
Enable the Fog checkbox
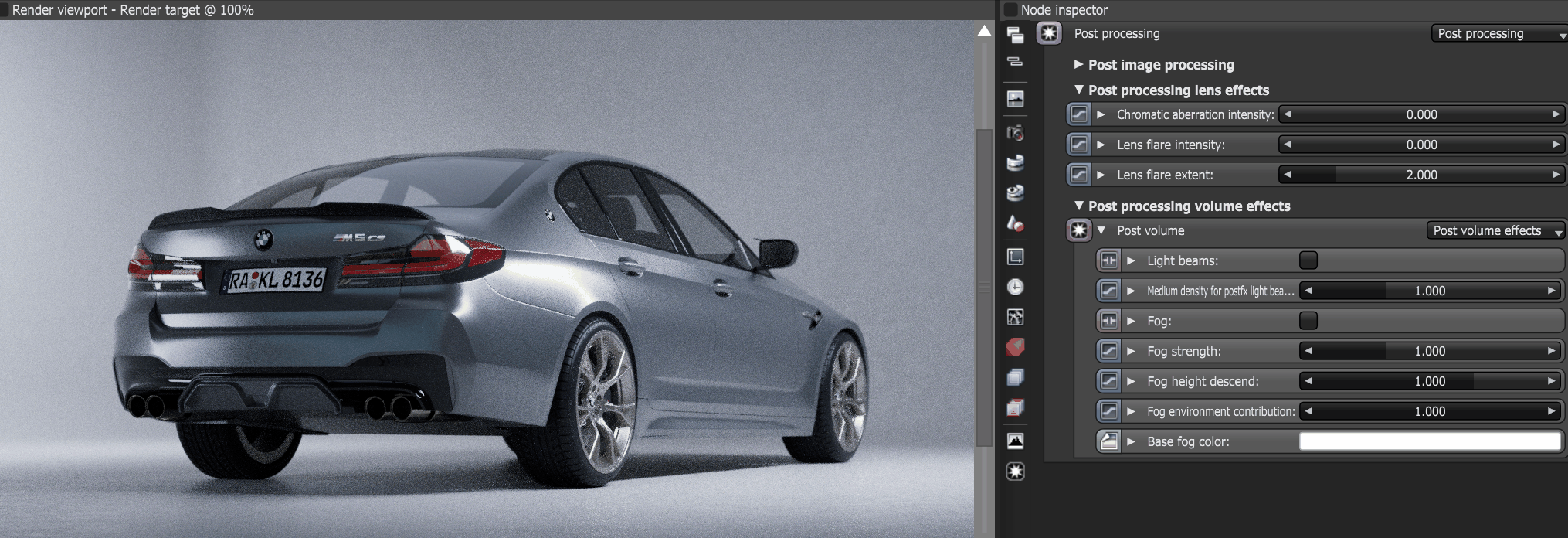click(x=1308, y=321)
